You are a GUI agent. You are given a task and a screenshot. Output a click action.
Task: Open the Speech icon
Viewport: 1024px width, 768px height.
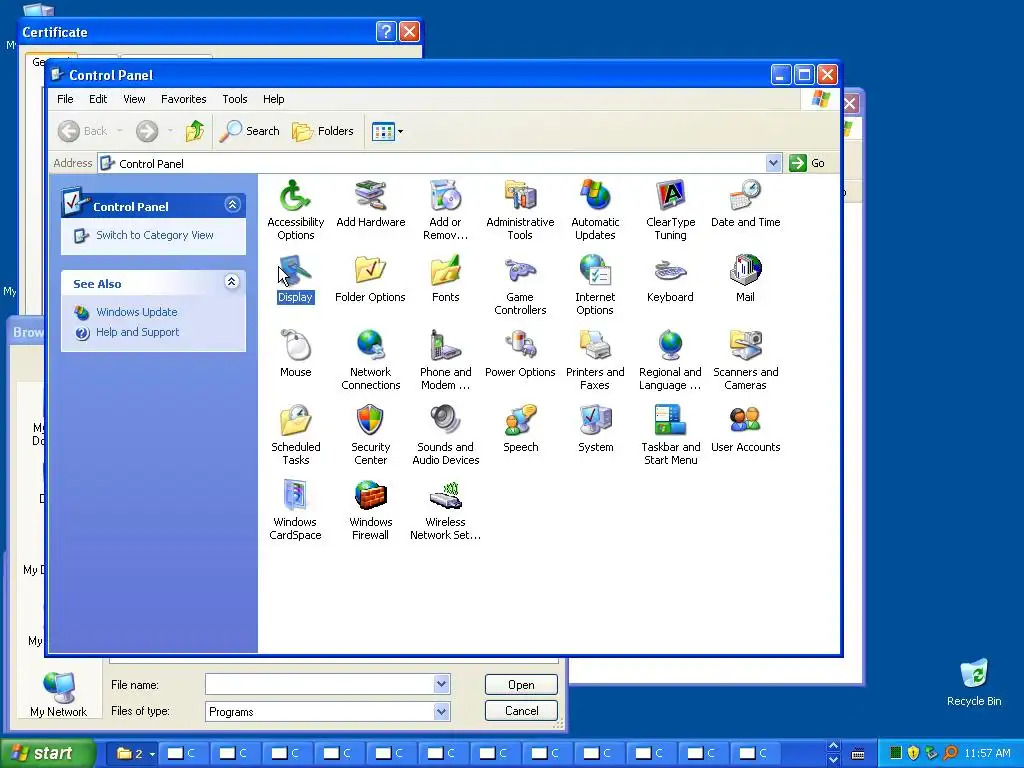click(x=520, y=428)
